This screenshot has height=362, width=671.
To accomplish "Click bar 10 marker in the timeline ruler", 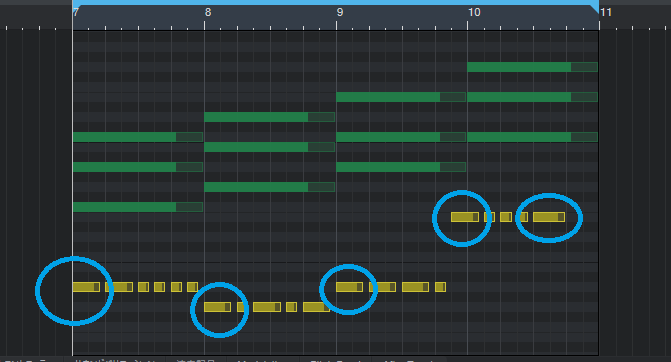I will coord(474,12).
